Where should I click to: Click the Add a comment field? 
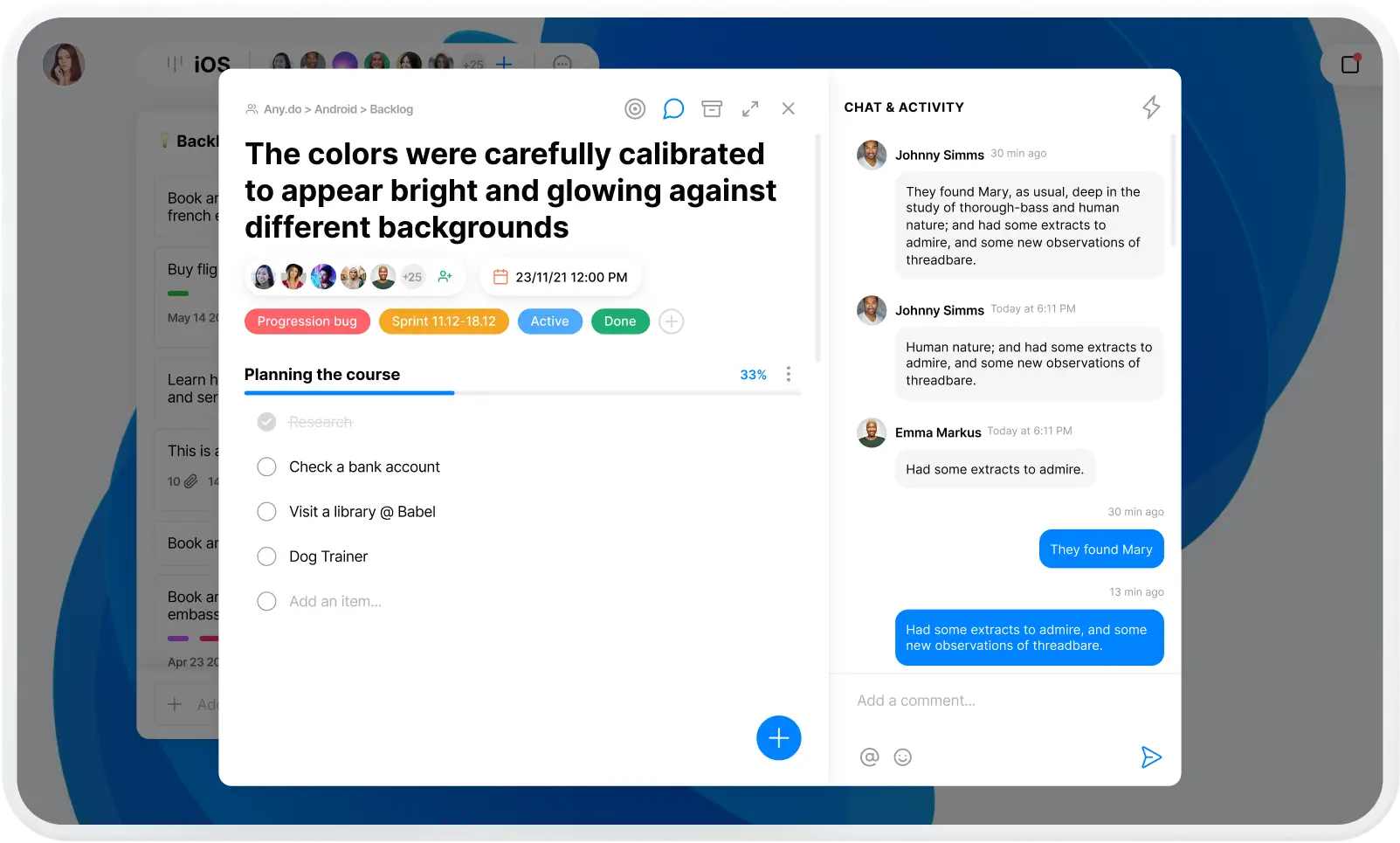click(996, 701)
